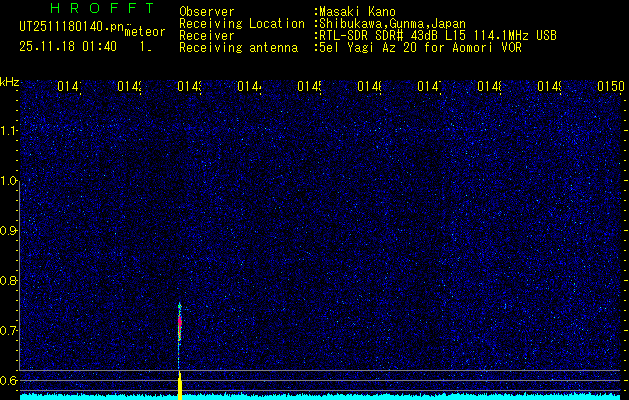
Task: Click the 0142 time marker
Action: (130, 86)
